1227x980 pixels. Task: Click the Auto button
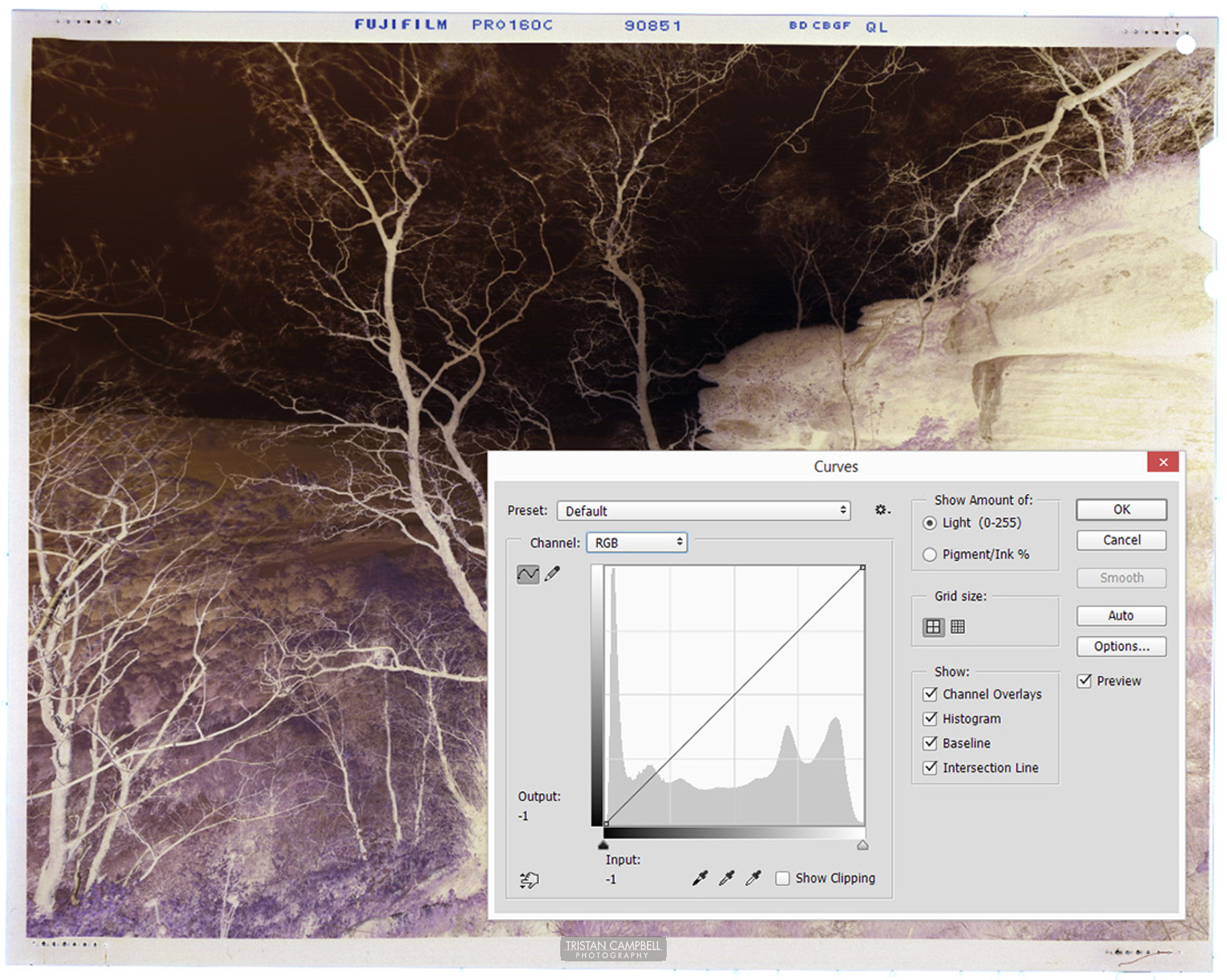point(1121,616)
